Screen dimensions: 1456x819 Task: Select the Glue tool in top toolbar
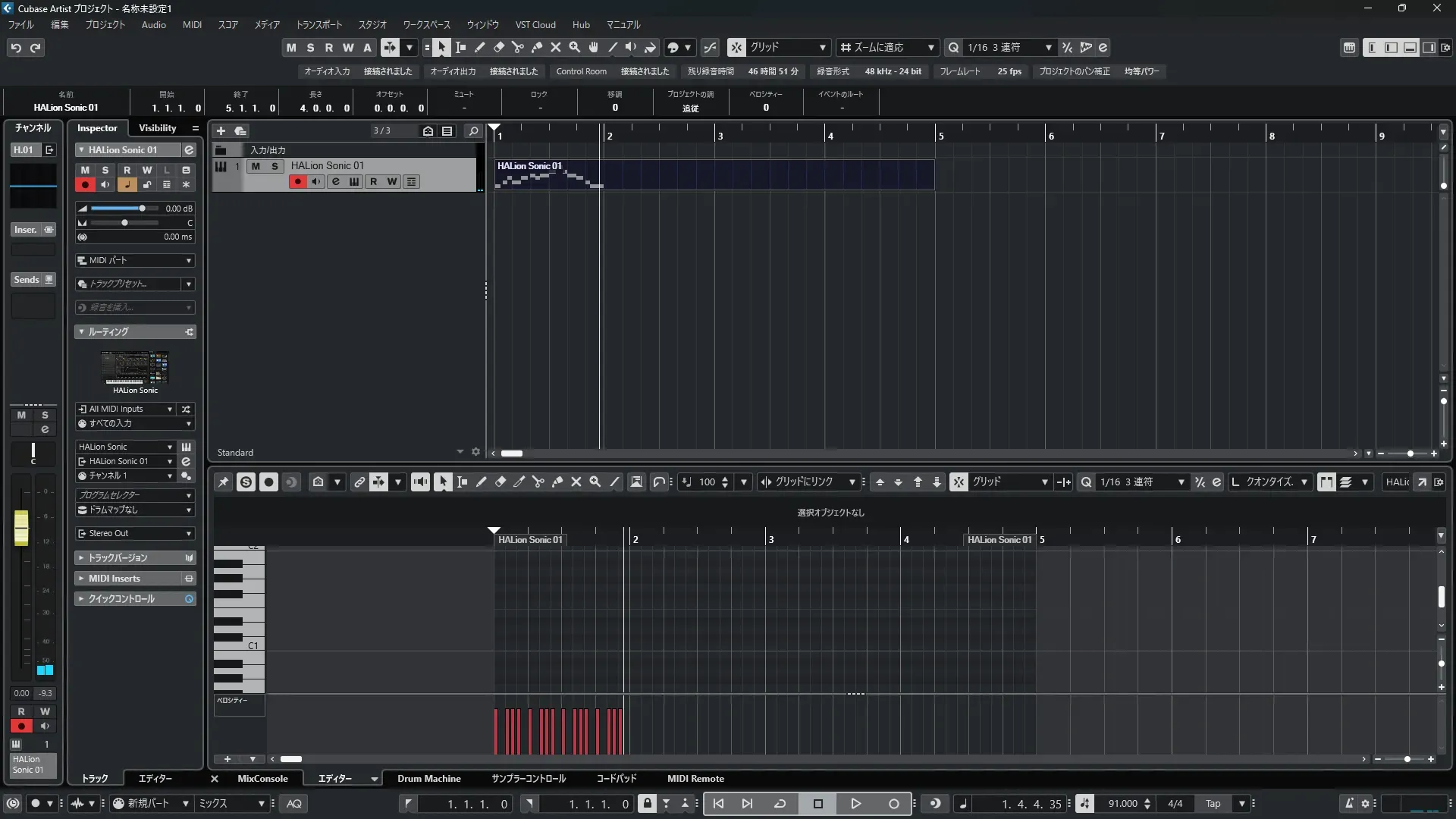tap(537, 48)
